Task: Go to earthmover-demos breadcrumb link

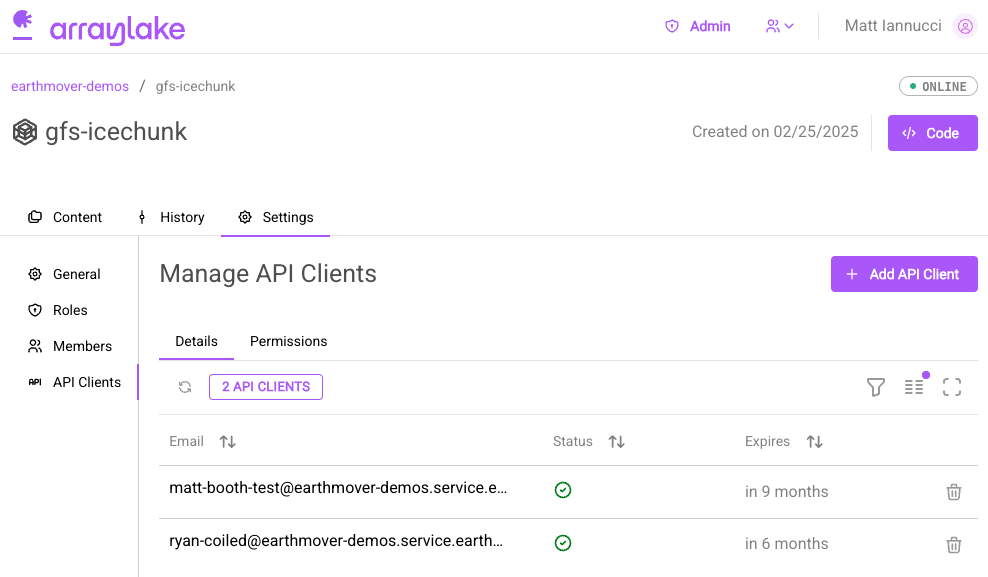Action: click(x=70, y=86)
